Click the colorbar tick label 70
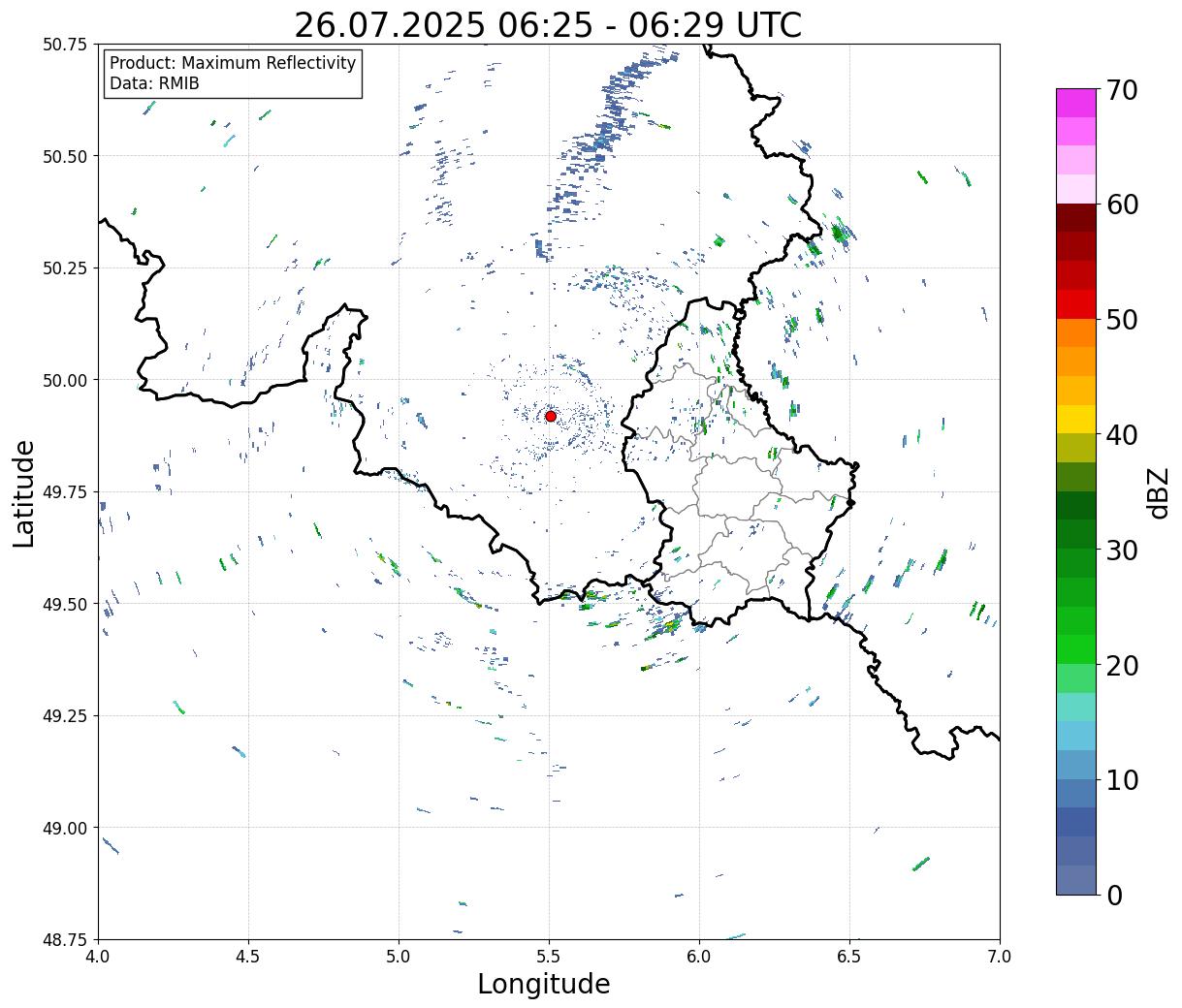The image size is (1182, 1008). 1122,89
